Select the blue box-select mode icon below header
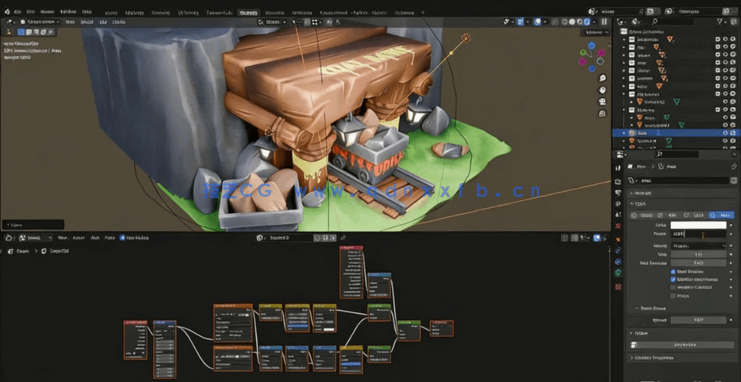 [21, 32]
